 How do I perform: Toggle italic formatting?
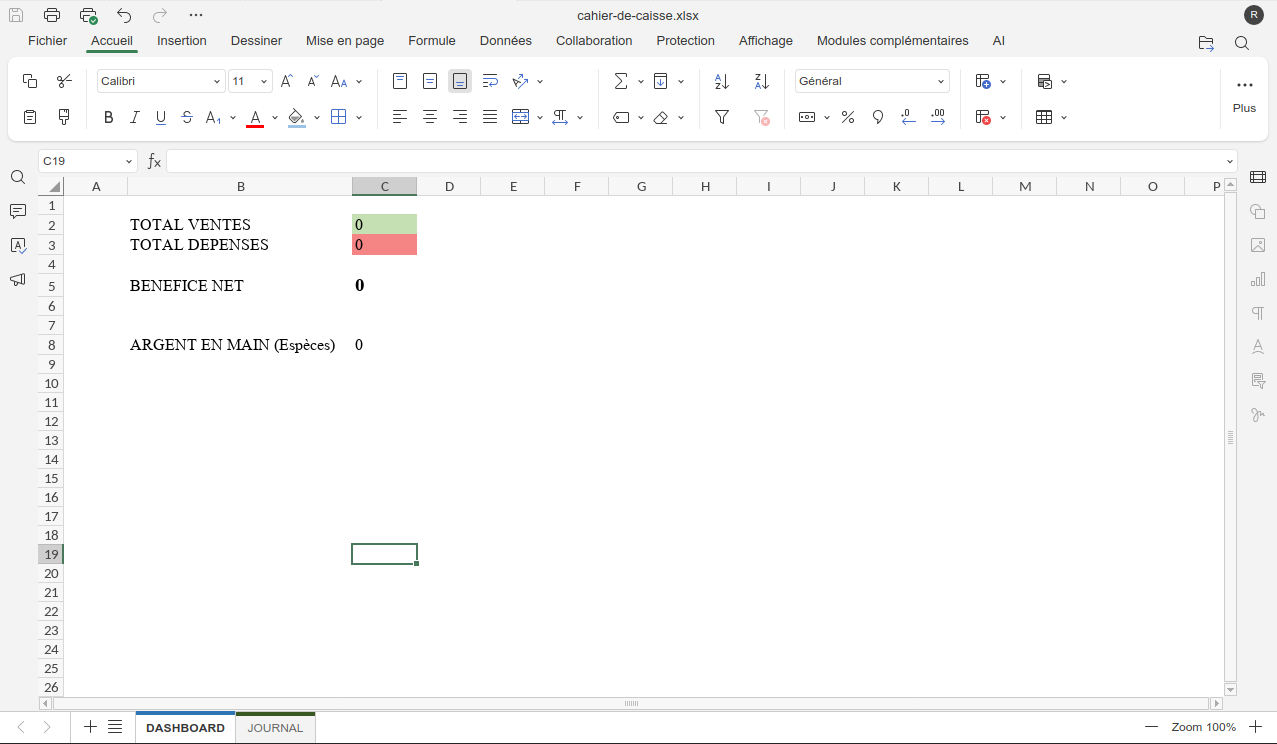(135, 117)
